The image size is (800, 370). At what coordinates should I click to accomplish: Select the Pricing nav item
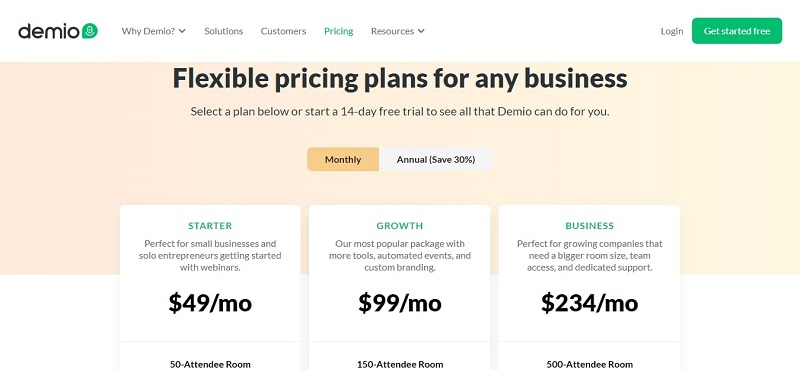[x=338, y=31]
